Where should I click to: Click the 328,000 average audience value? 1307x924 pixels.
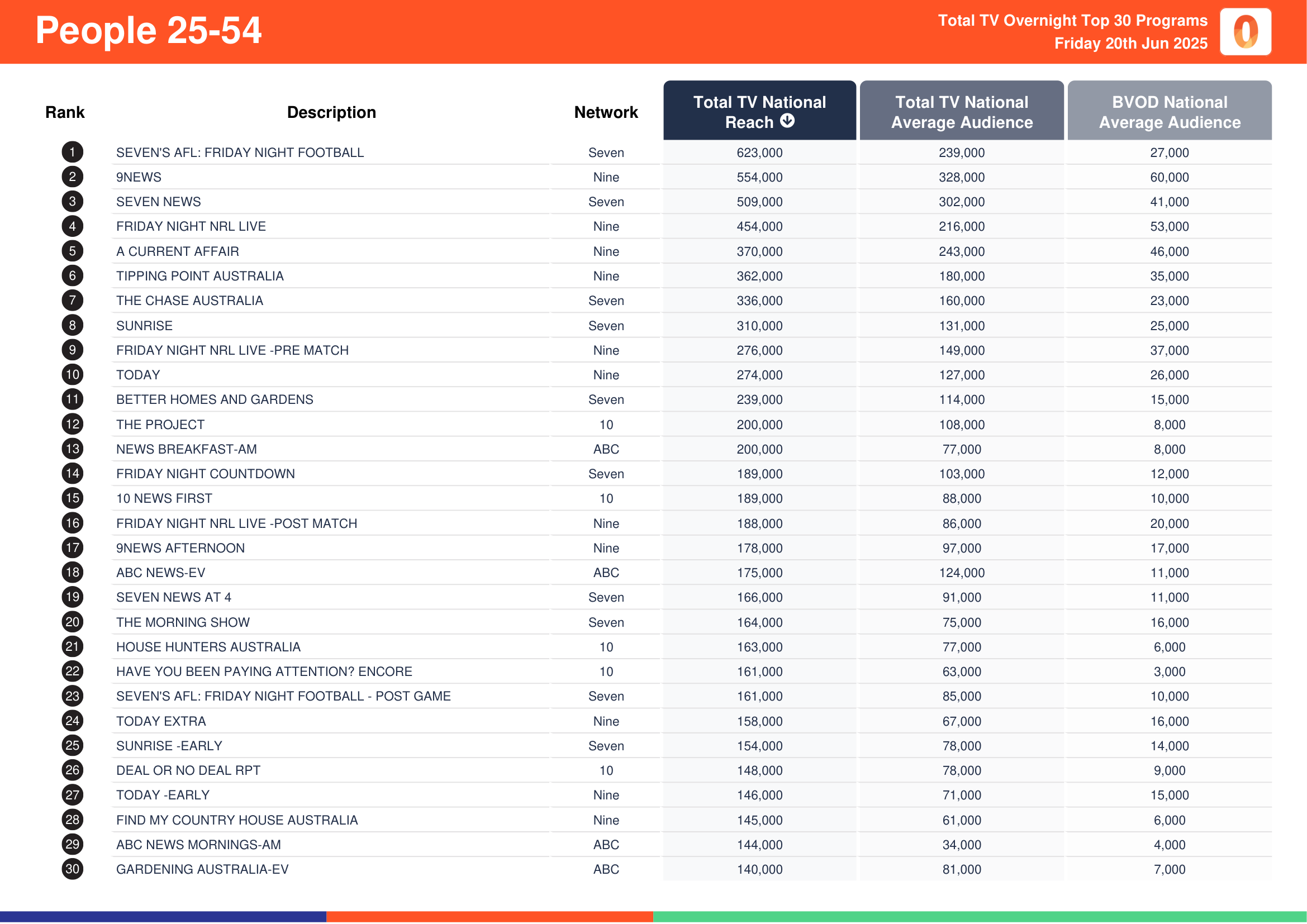(962, 178)
